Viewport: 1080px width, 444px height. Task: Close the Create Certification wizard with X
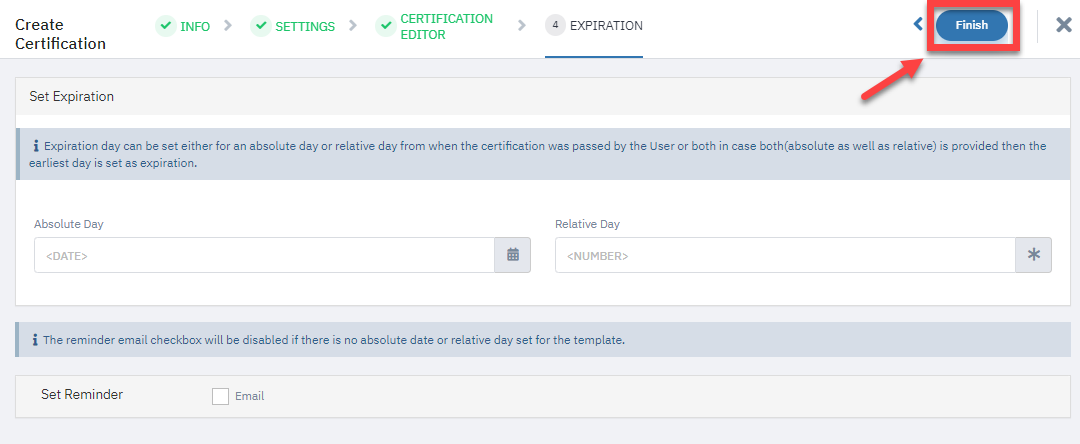click(x=1063, y=25)
